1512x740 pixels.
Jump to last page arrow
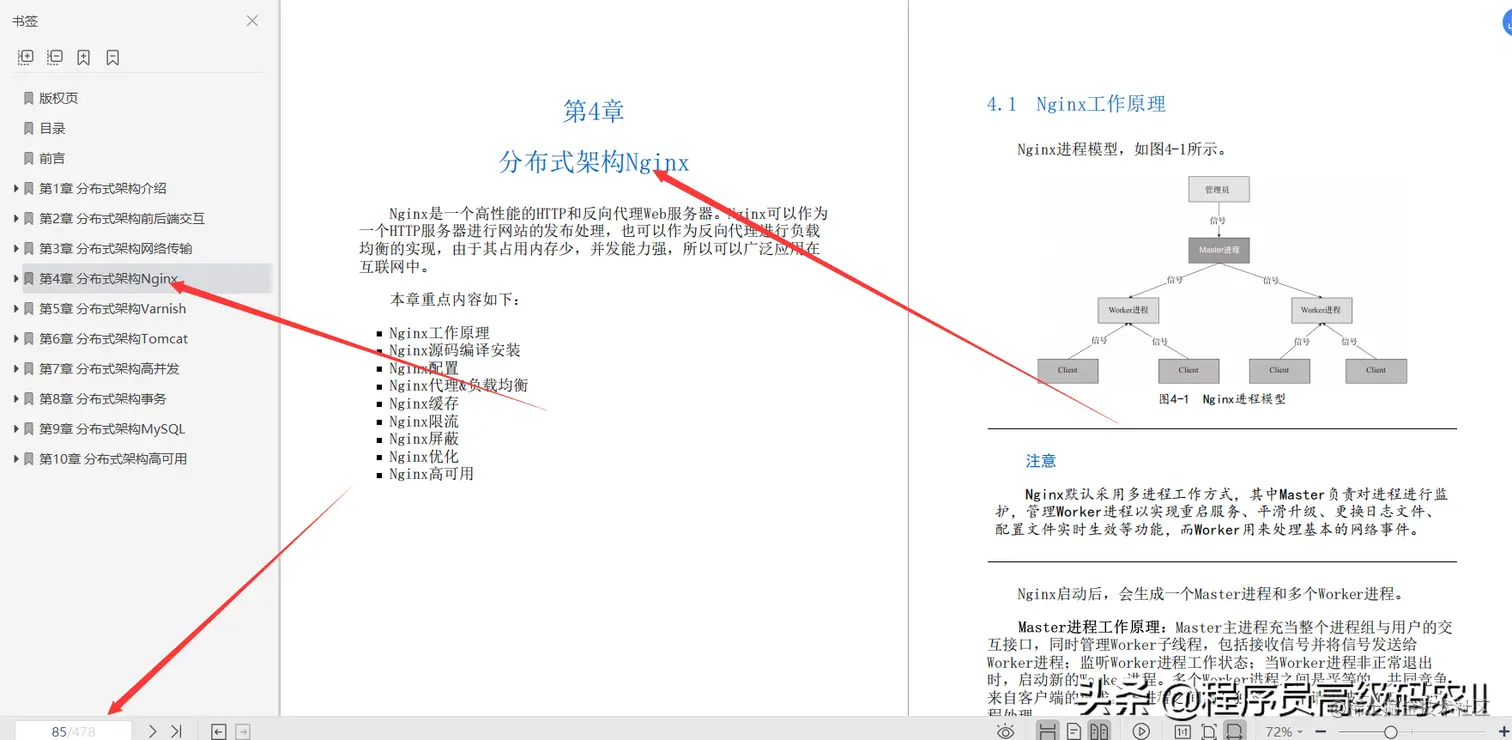[x=177, y=731]
